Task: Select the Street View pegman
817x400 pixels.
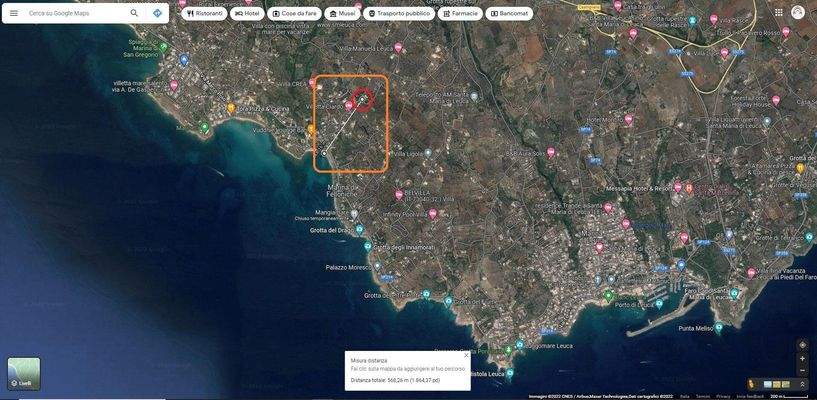Action: (752, 384)
